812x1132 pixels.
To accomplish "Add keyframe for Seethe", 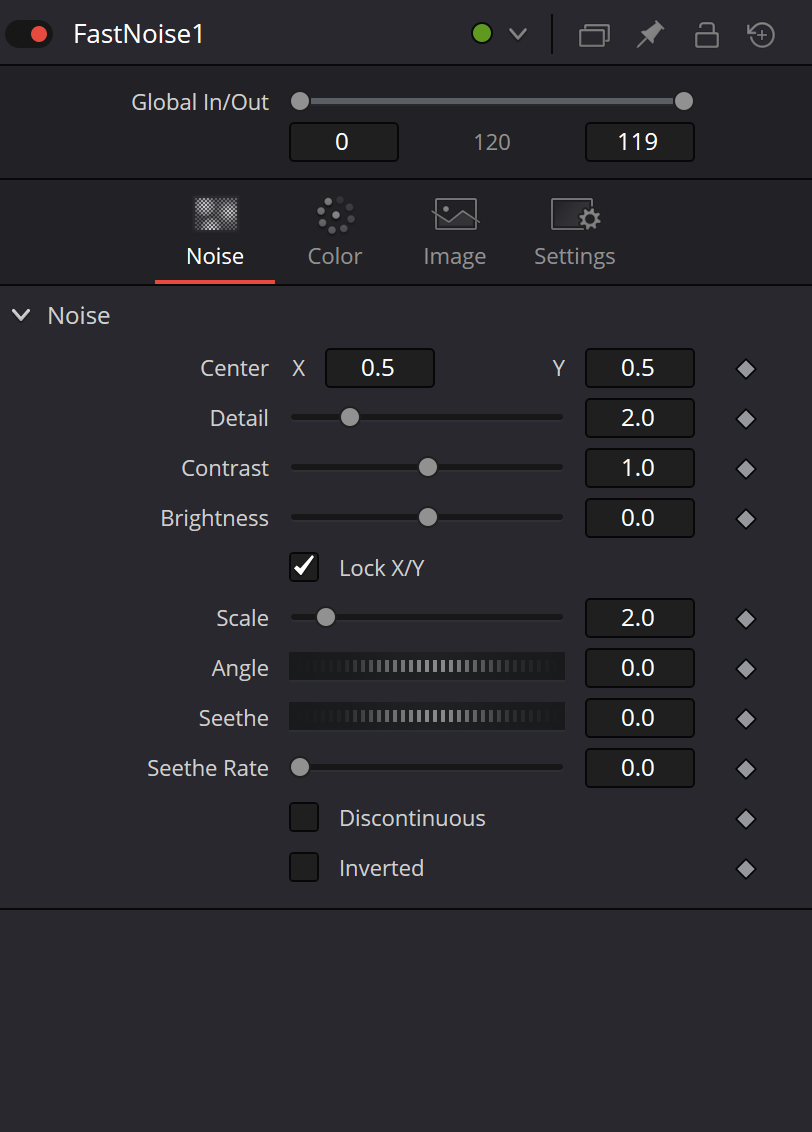I will pyautogui.click(x=746, y=718).
